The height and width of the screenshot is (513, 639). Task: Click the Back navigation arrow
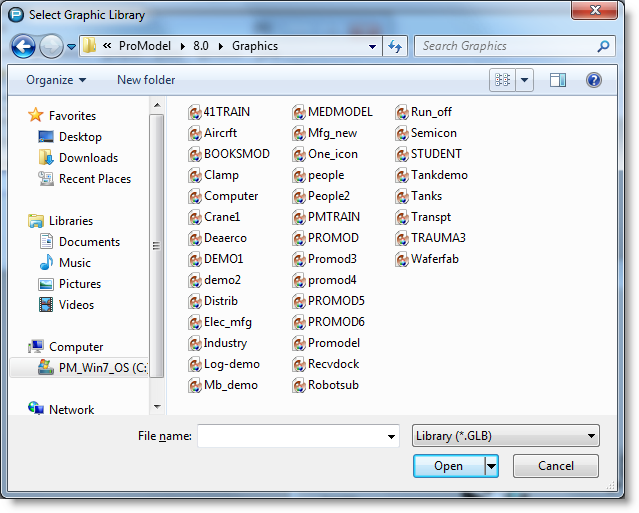pos(24,46)
